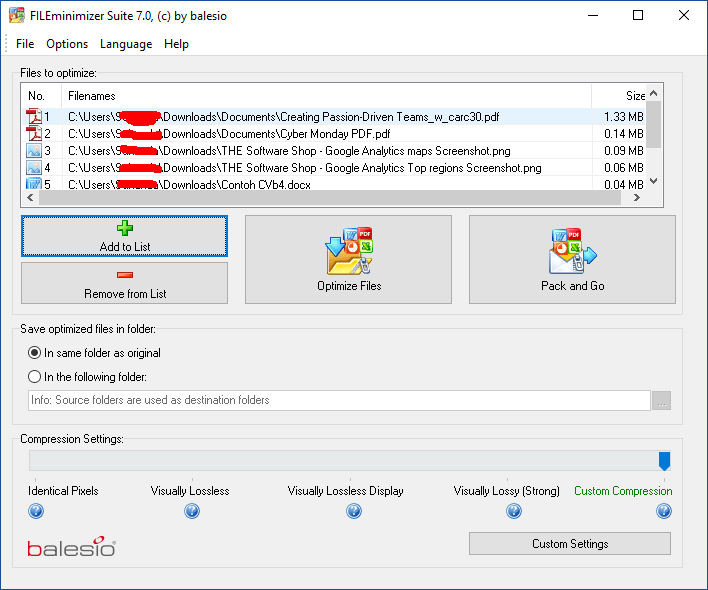The image size is (708, 590).
Task: Minimize the FILEminimizer window
Action: [593, 15]
